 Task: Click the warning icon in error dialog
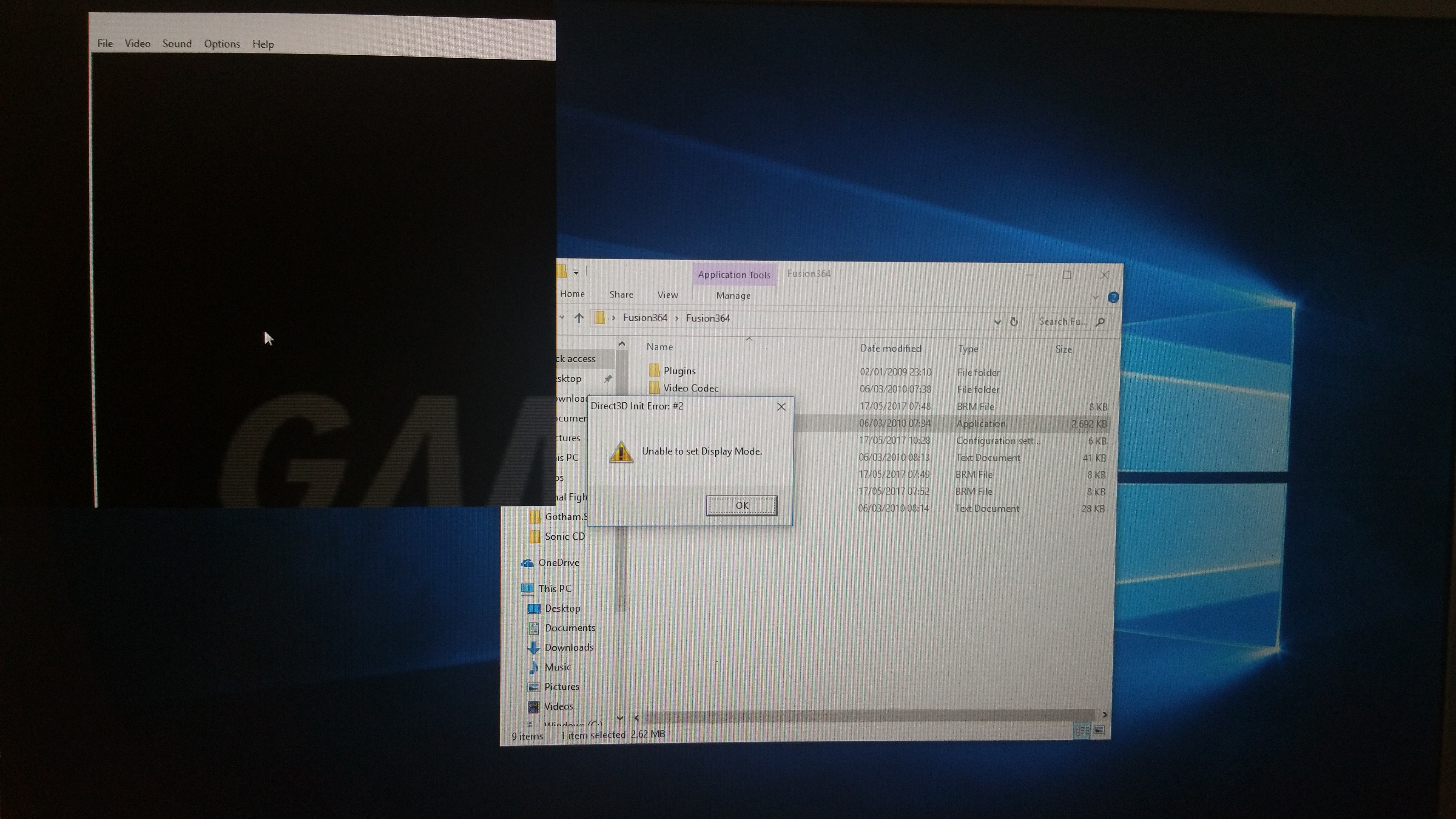point(621,452)
